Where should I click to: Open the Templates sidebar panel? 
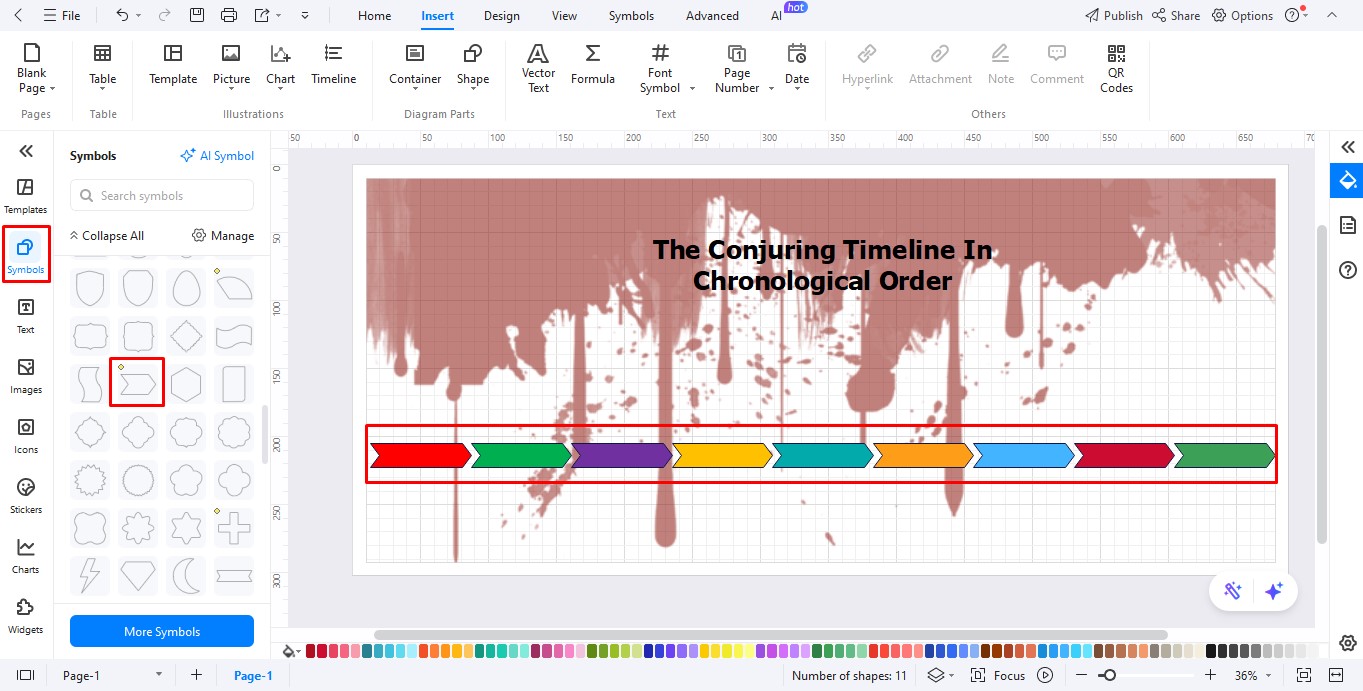[x=26, y=196]
